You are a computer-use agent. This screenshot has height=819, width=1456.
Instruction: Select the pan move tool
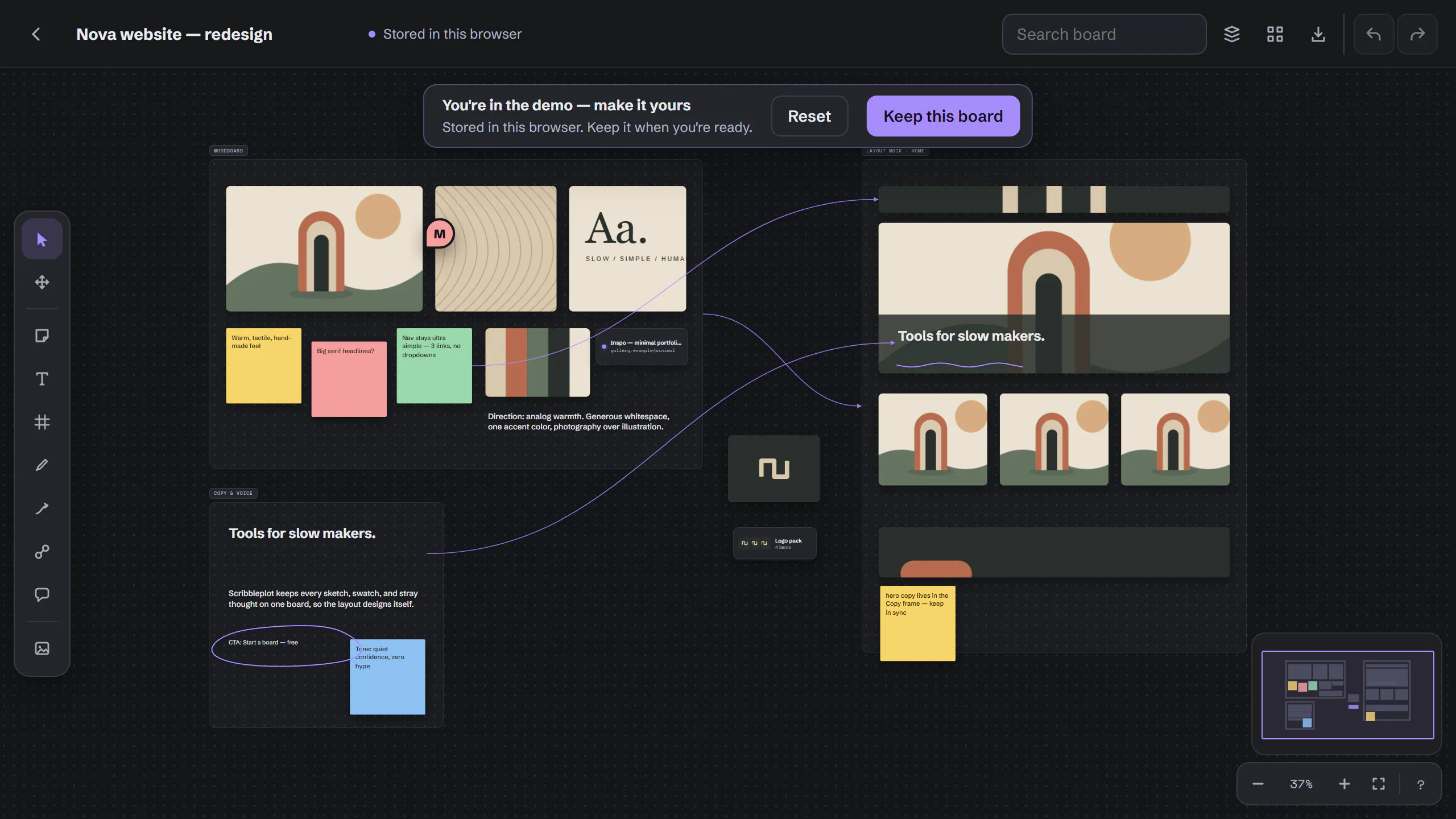pyautogui.click(x=42, y=282)
